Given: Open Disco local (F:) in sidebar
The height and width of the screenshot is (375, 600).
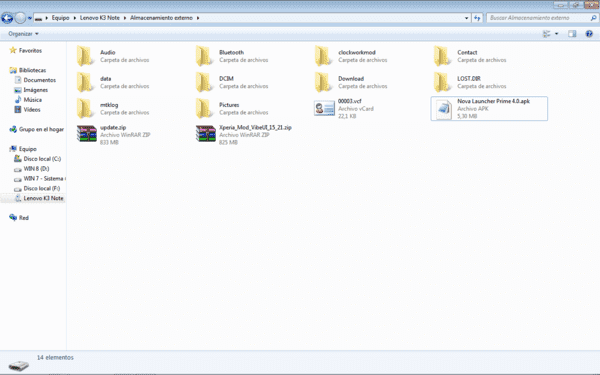Looking at the screenshot, I should (x=42, y=189).
